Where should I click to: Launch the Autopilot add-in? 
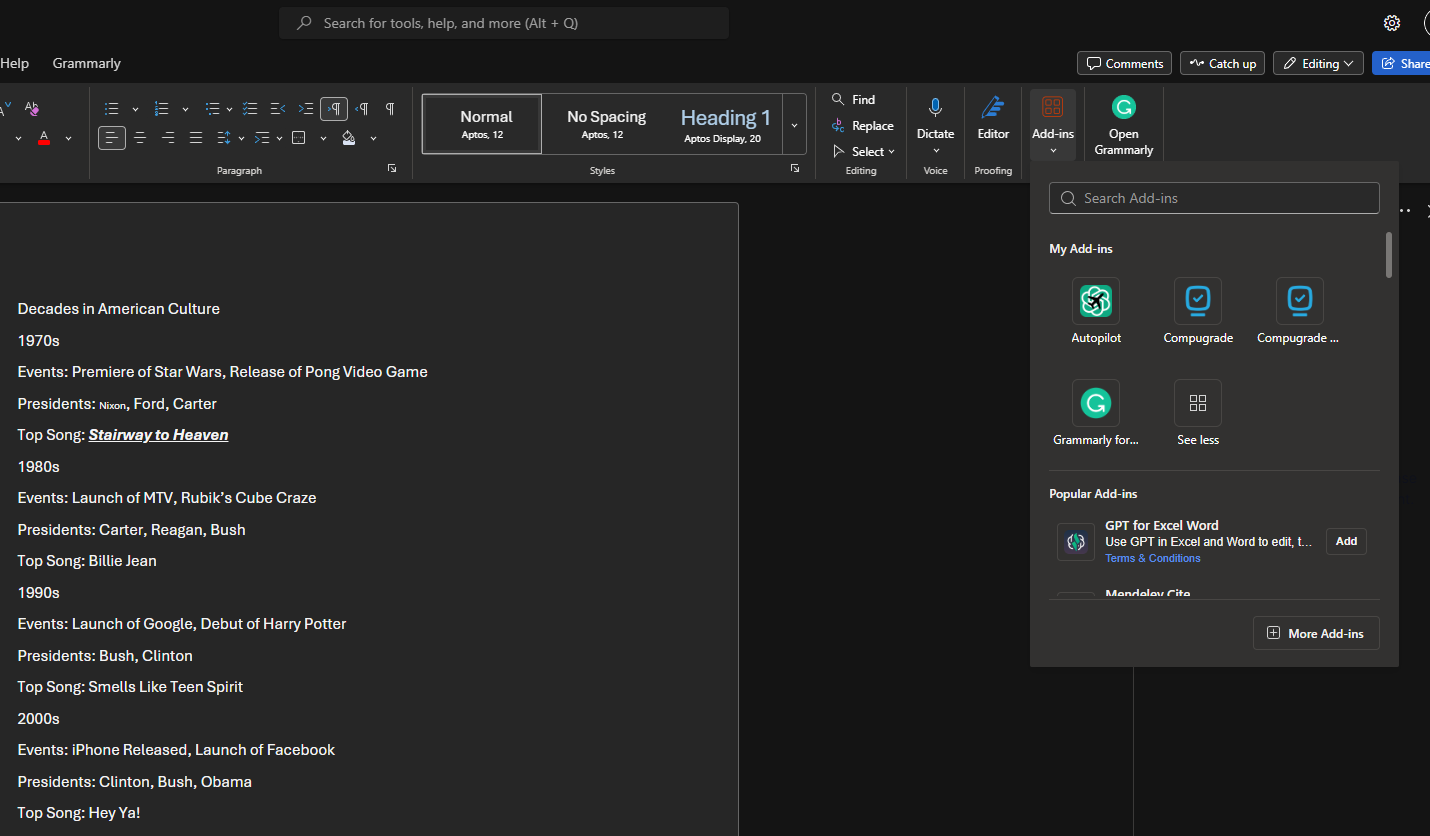1096,312
